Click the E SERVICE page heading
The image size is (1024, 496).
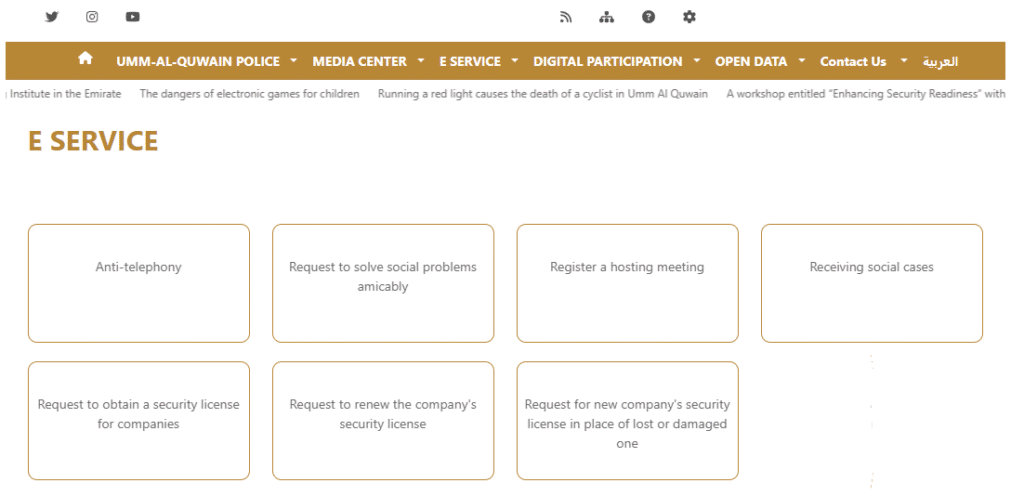93,141
